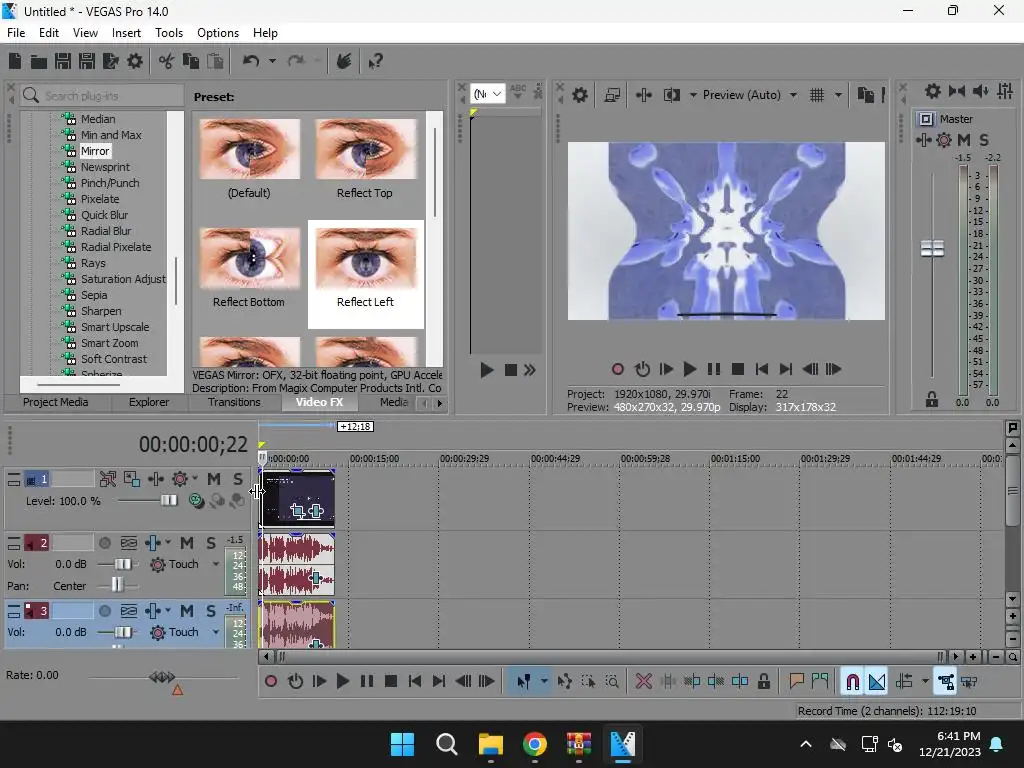This screenshot has width=1024, height=768.
Task: Lock the selected event with padlock icon
Action: [763, 682]
